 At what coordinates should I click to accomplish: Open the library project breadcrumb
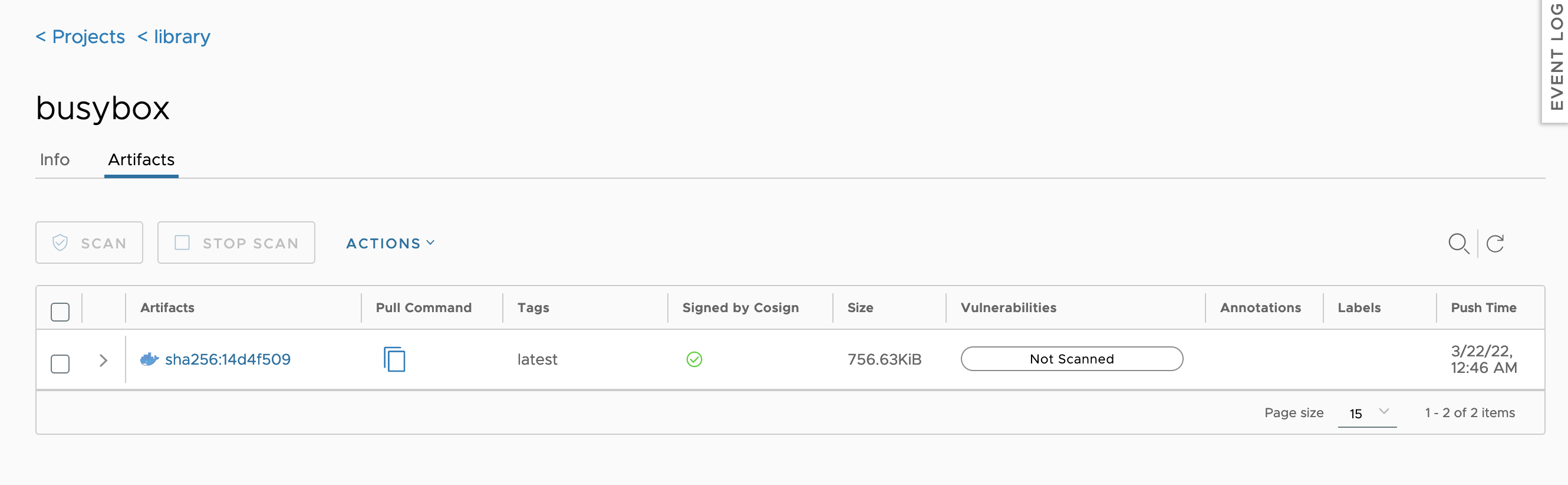173,37
